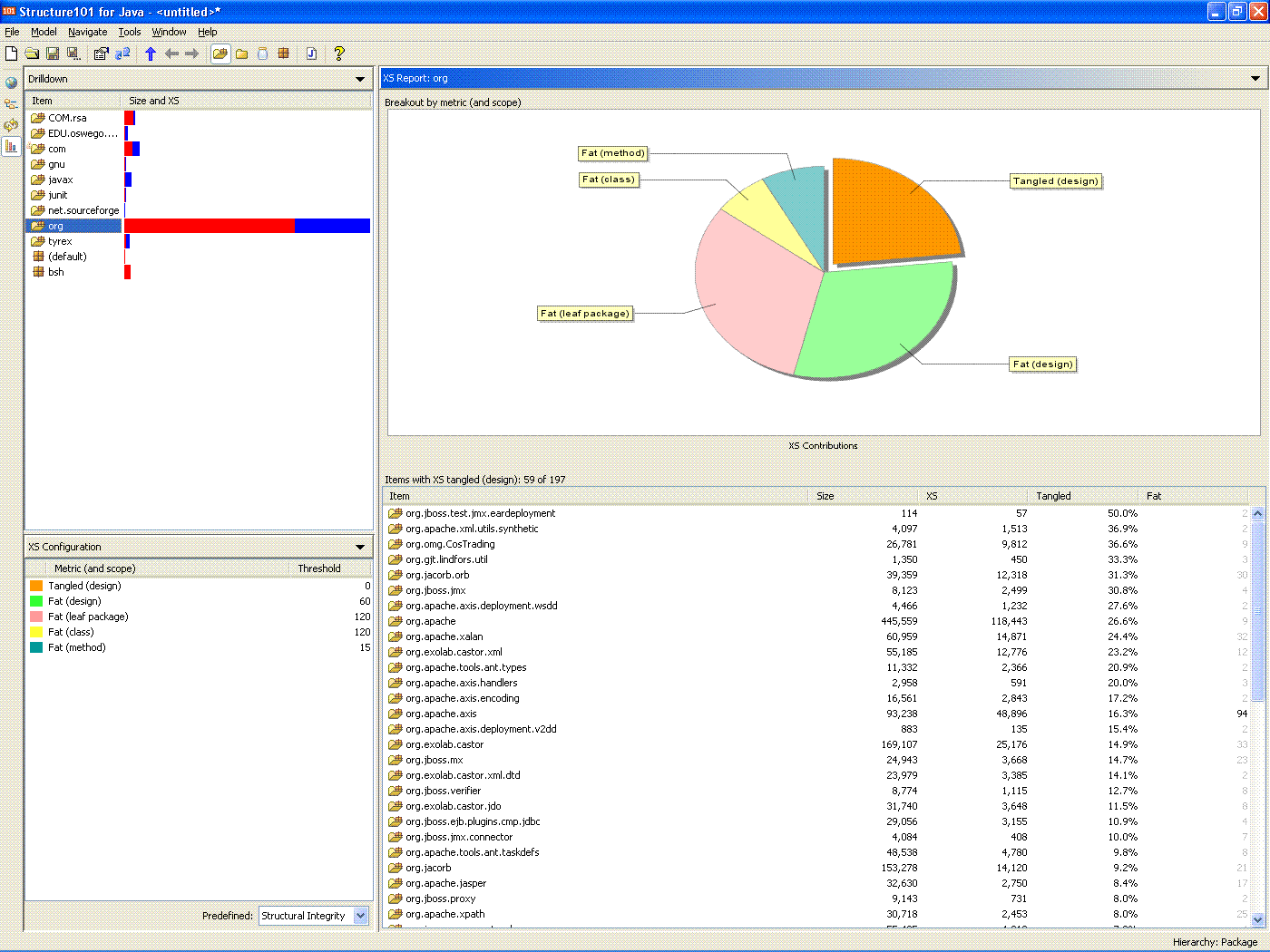Select the Fat (leaf package) metric row
The image size is (1270, 952).
pyautogui.click(x=199, y=617)
